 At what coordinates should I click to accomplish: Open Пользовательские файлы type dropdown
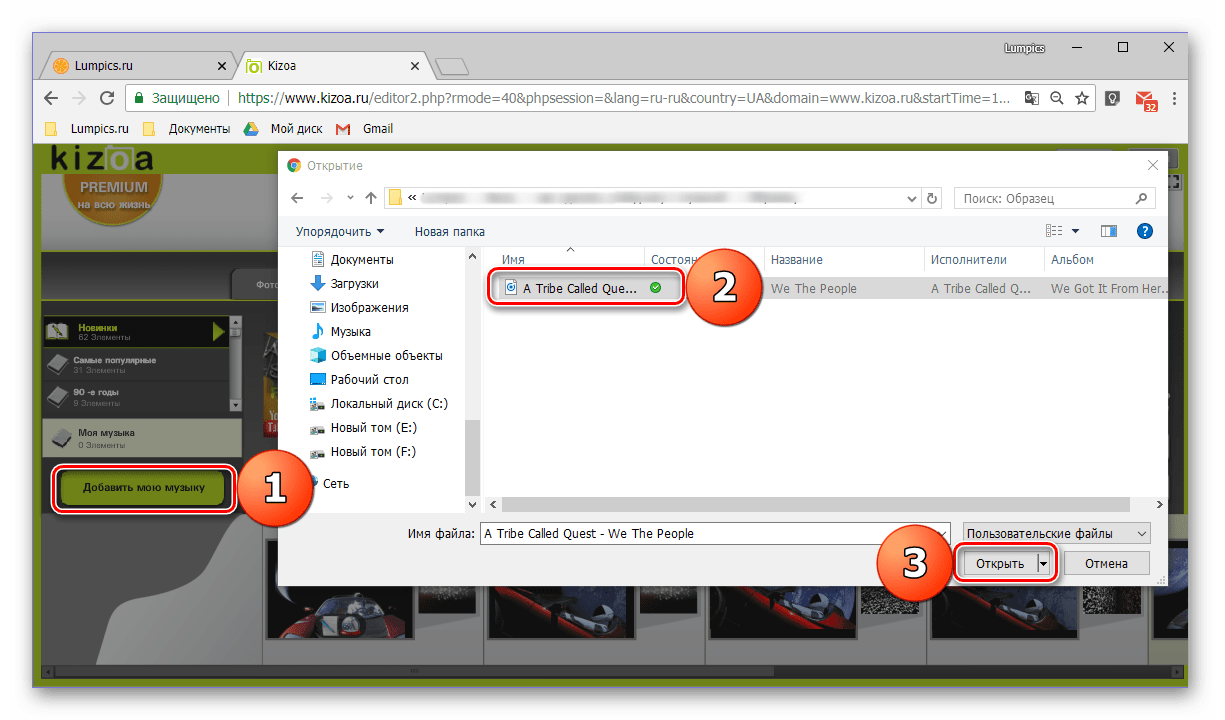click(1057, 534)
